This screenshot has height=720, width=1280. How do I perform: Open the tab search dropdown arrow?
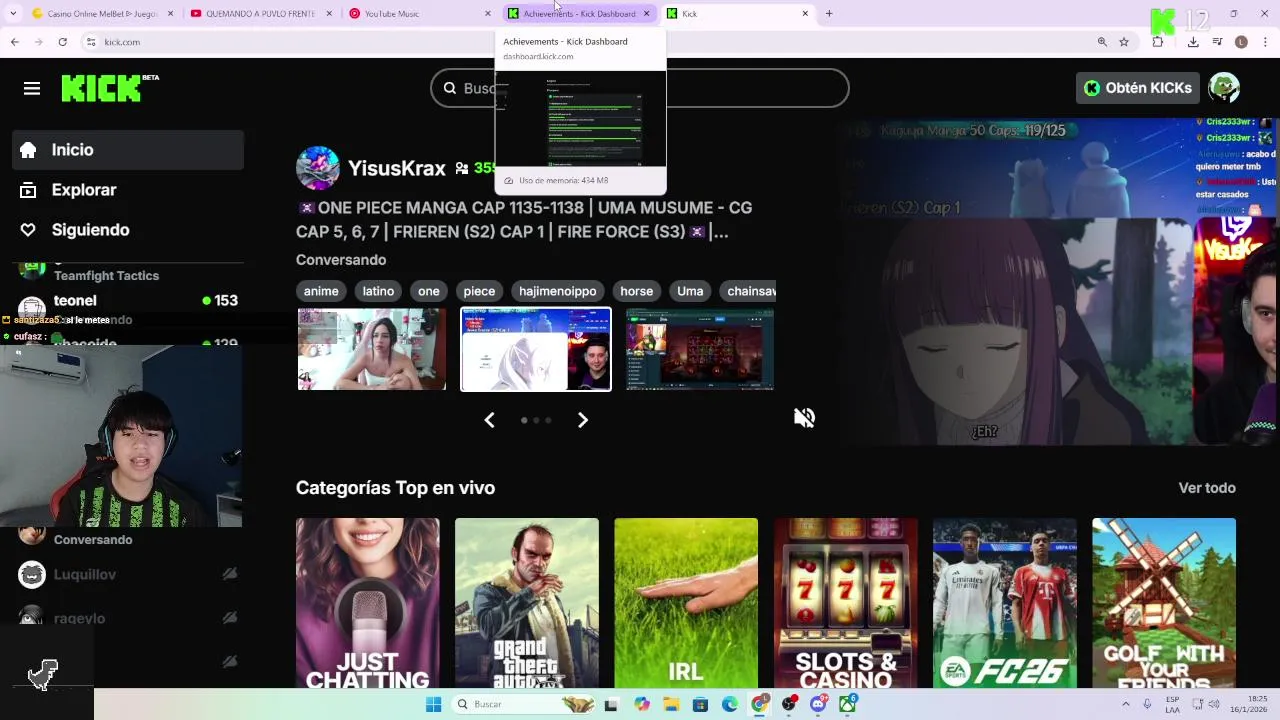coord(13,14)
